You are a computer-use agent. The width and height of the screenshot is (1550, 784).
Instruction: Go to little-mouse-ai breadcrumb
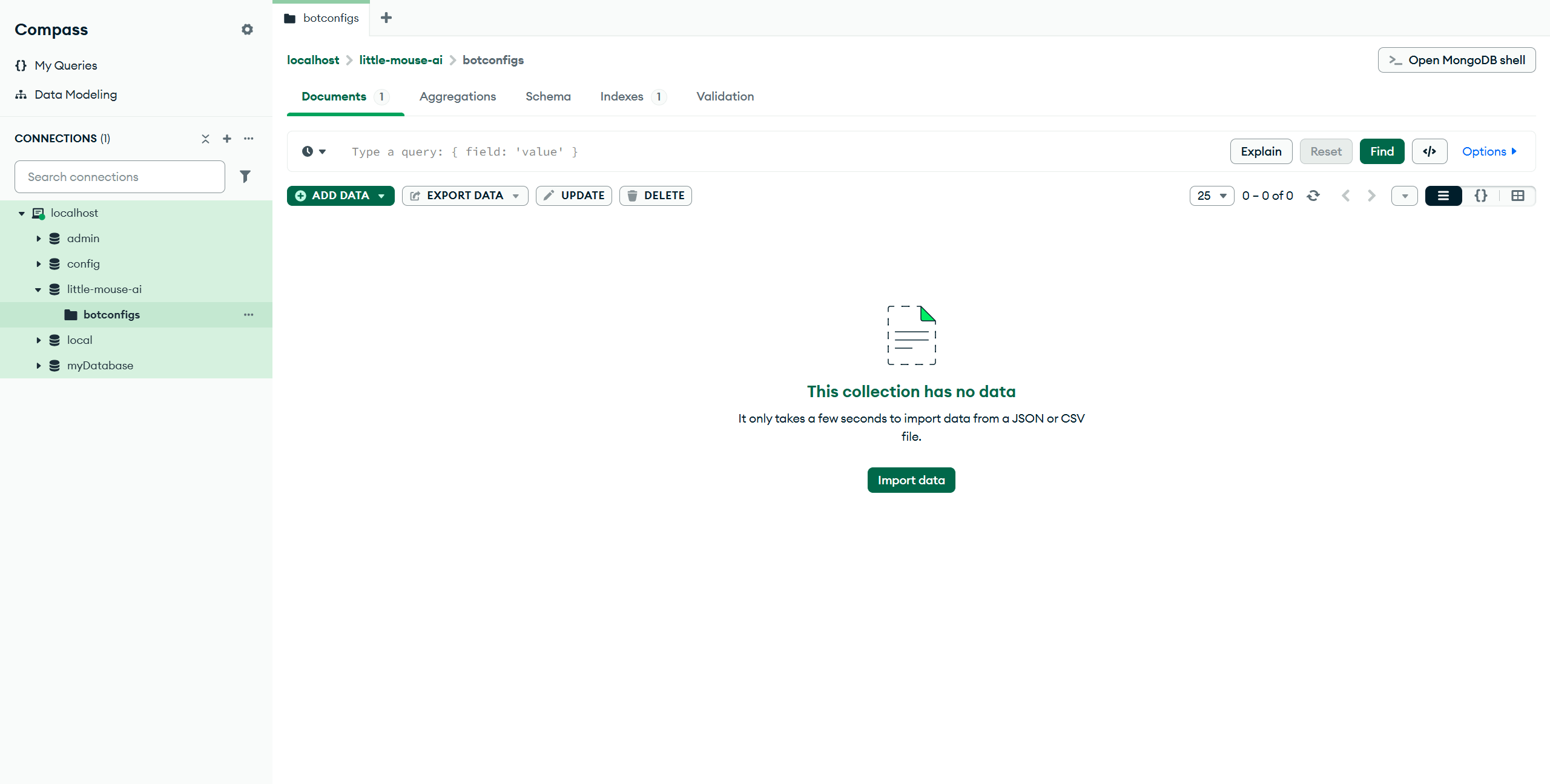[x=401, y=60]
